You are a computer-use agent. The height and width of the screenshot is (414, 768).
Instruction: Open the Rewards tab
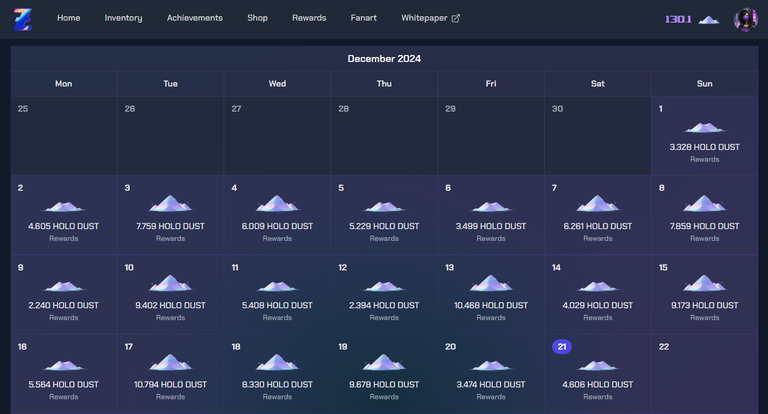click(x=309, y=18)
